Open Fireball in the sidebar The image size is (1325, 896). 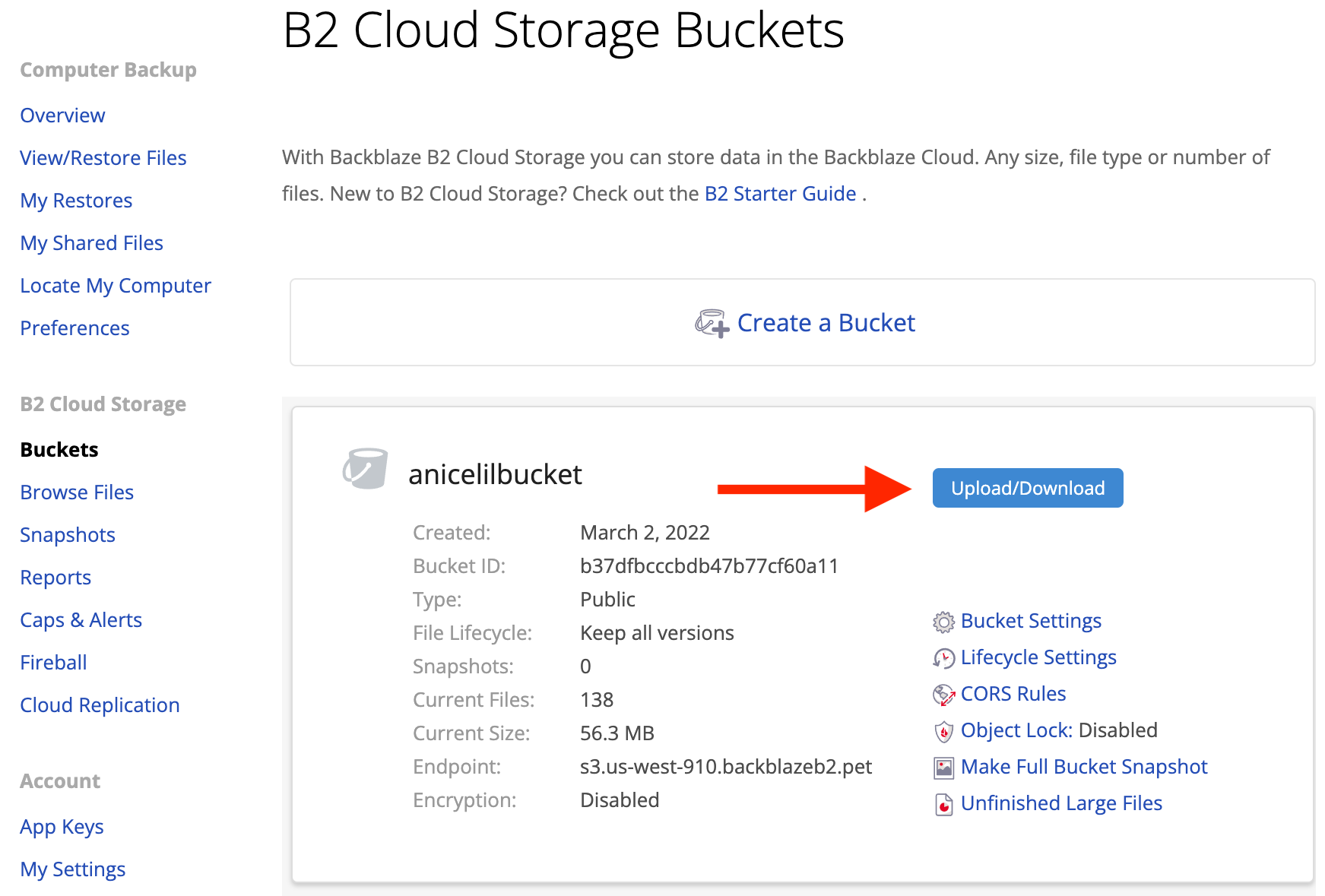tap(53, 663)
